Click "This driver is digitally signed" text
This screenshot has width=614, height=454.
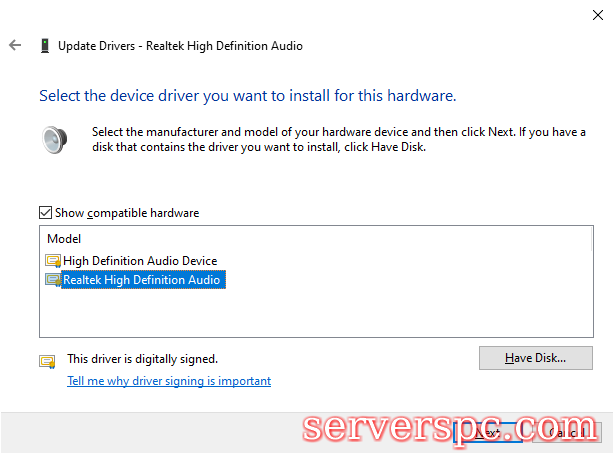(x=142, y=358)
